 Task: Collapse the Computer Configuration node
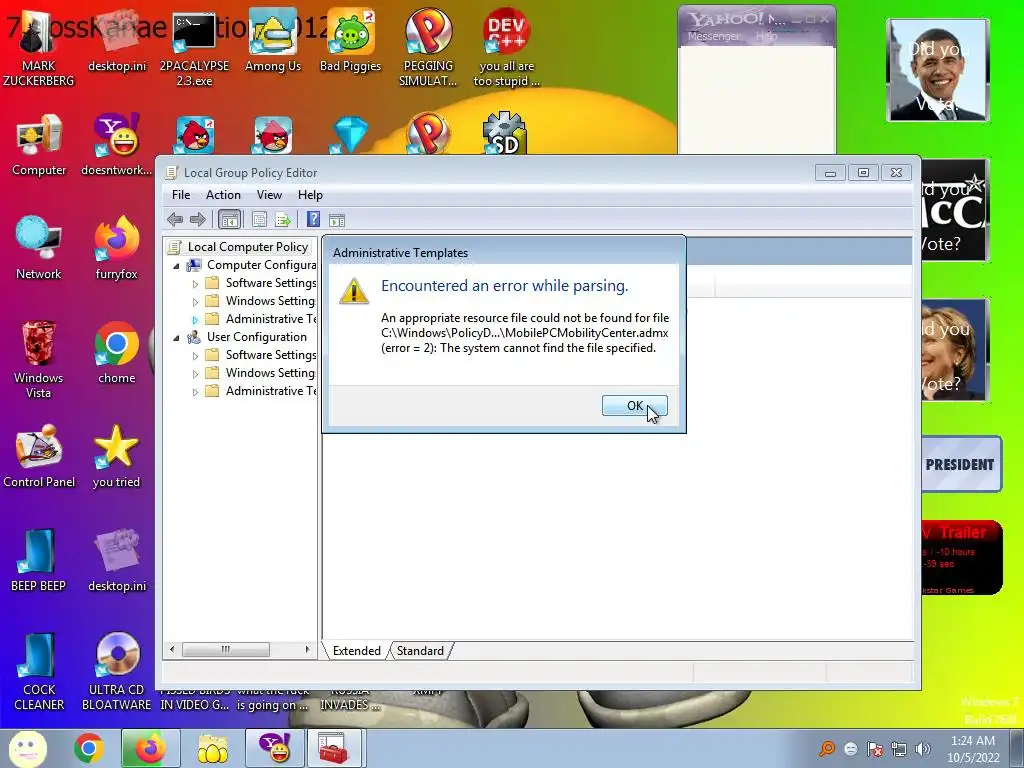(176, 266)
